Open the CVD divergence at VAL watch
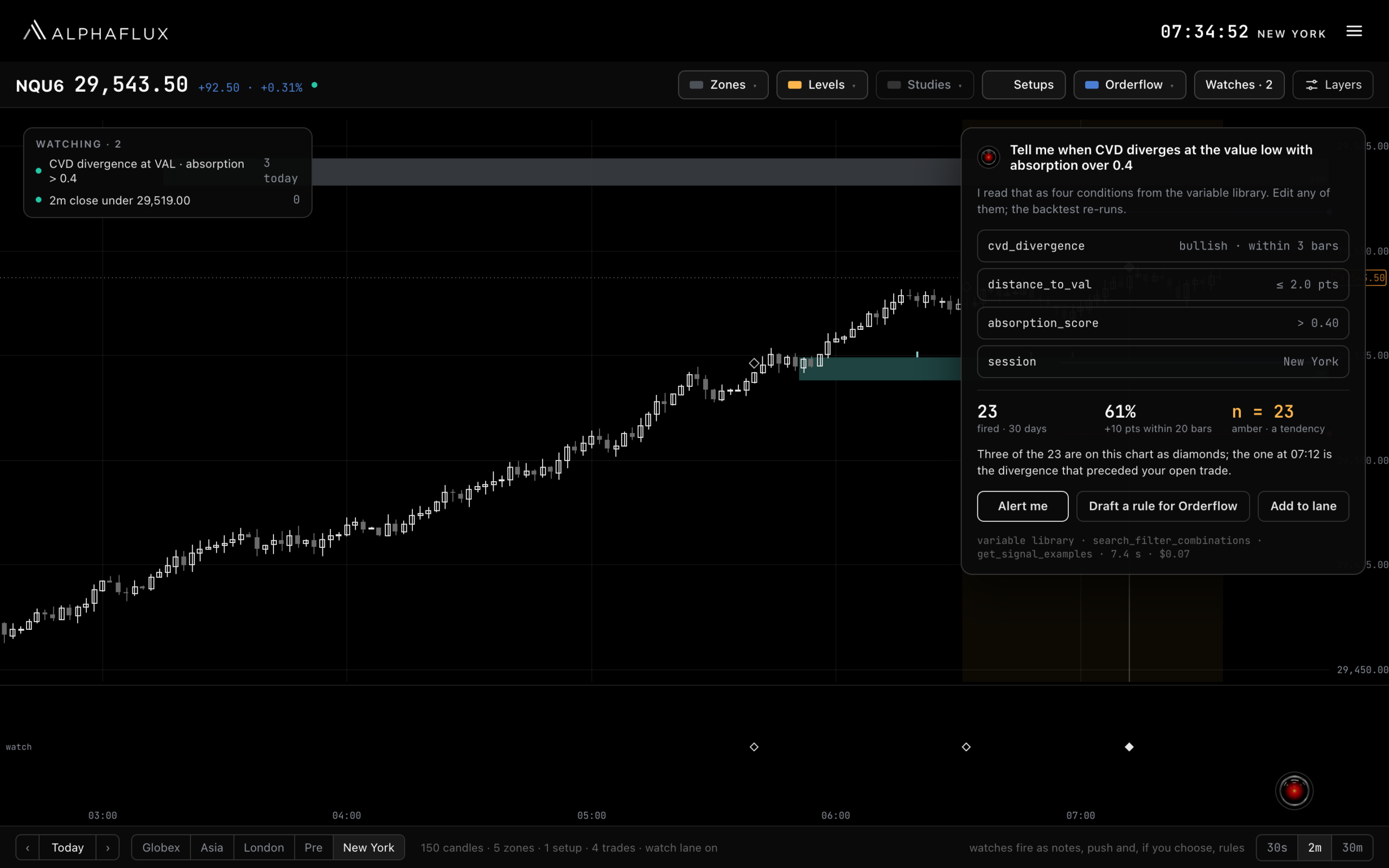 (167, 170)
